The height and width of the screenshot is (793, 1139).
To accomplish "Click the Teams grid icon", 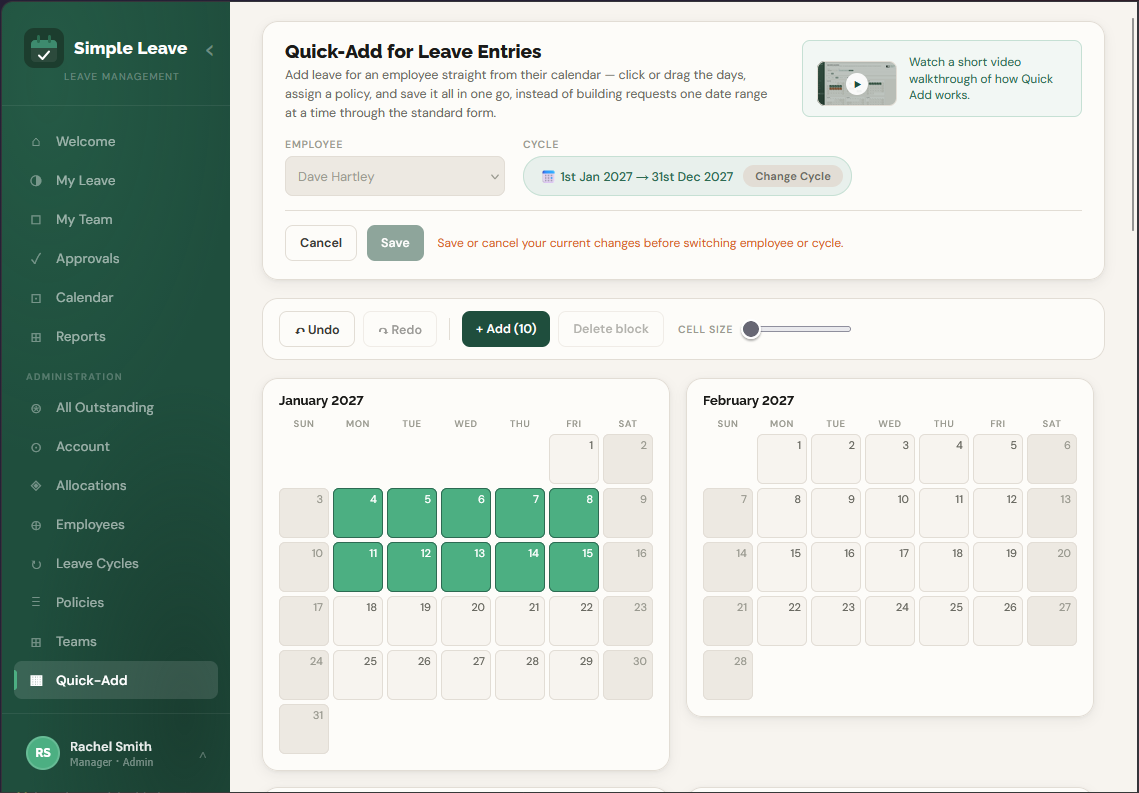I will coord(36,642).
